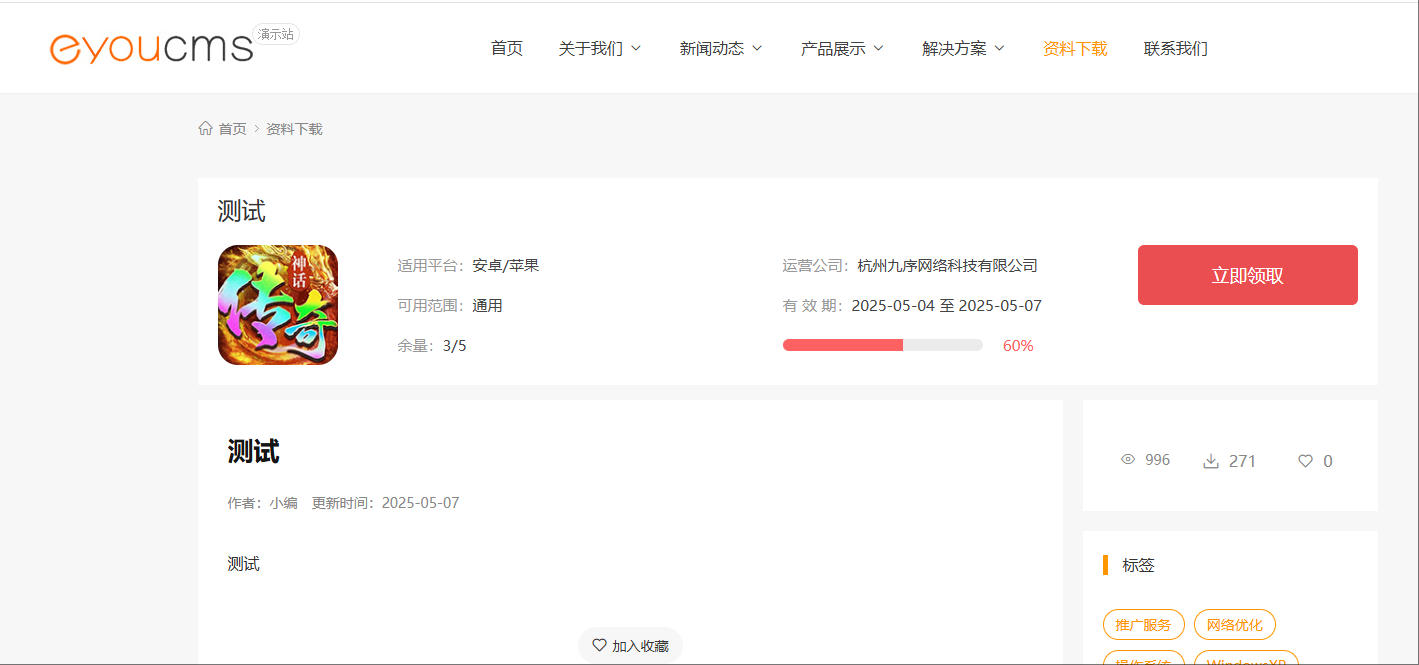Image resolution: width=1419 pixels, height=665 pixels.
Task: Expand the 新闻动态 dropdown chevron
Action: coord(757,48)
